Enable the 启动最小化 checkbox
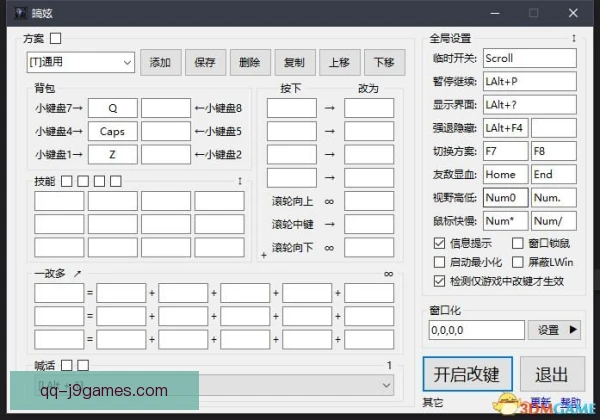The image size is (600, 420). (x=440, y=262)
